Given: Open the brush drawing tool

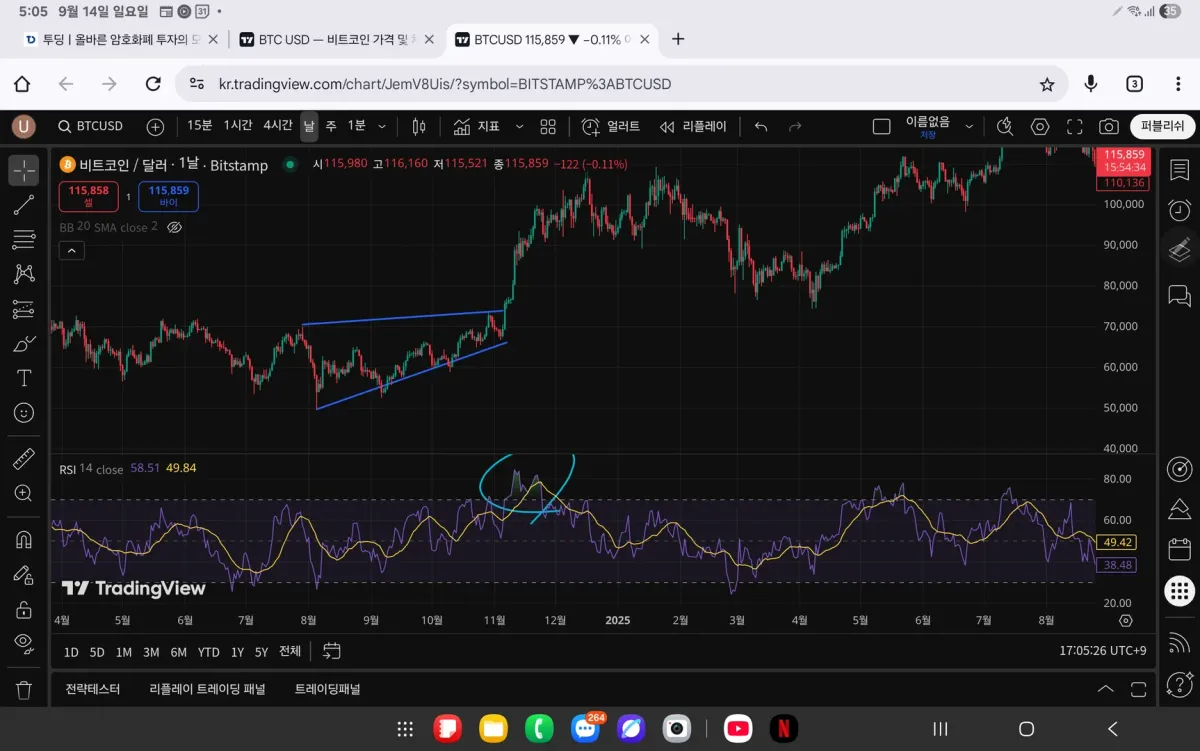Looking at the screenshot, I should point(24,344).
